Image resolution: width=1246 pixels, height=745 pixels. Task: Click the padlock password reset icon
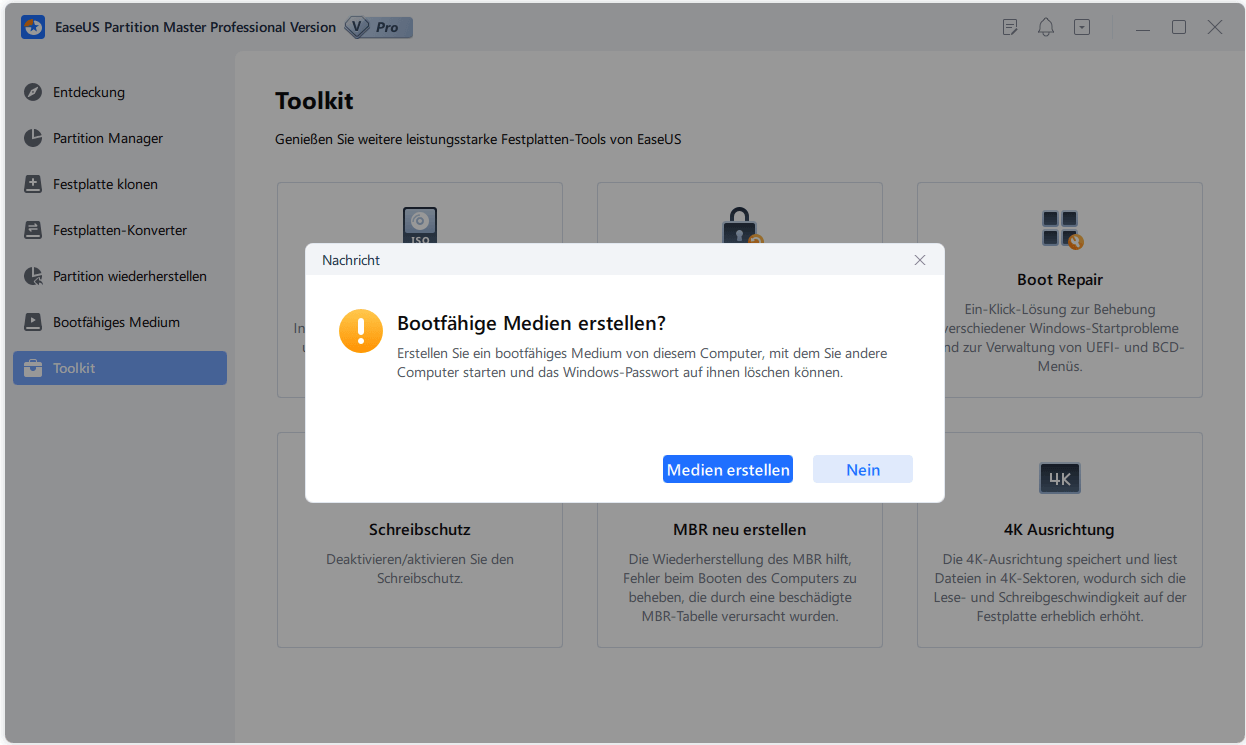741,227
